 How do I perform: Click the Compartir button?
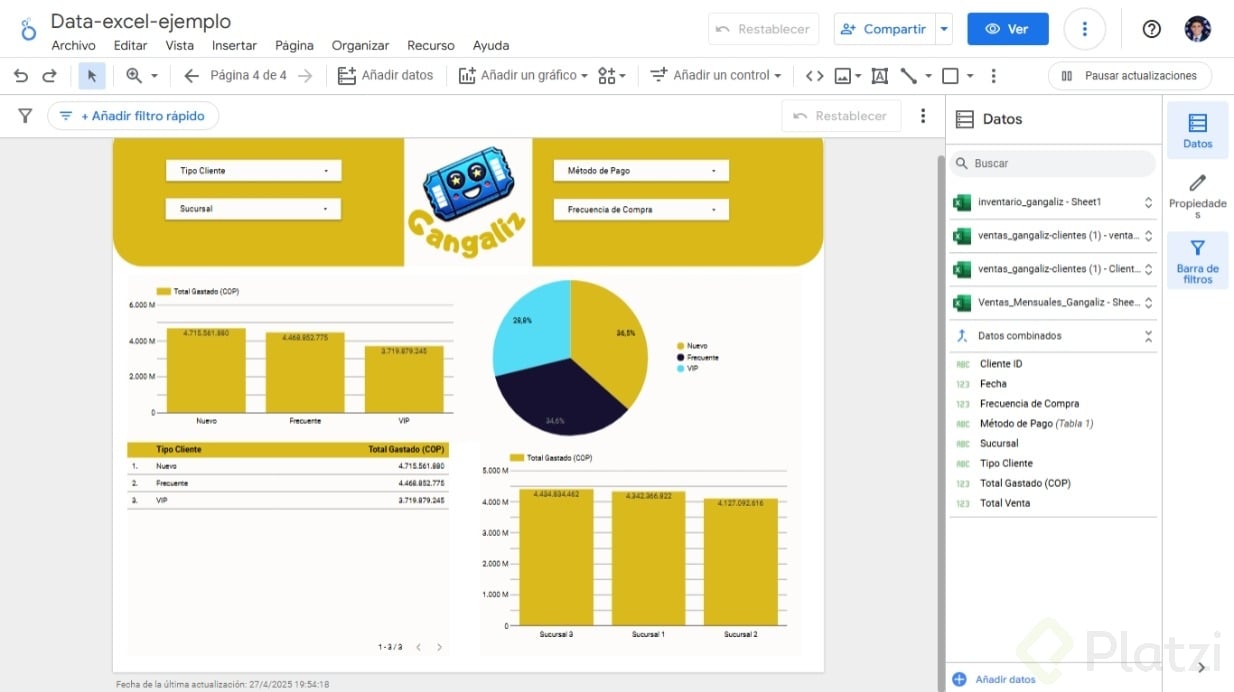884,29
